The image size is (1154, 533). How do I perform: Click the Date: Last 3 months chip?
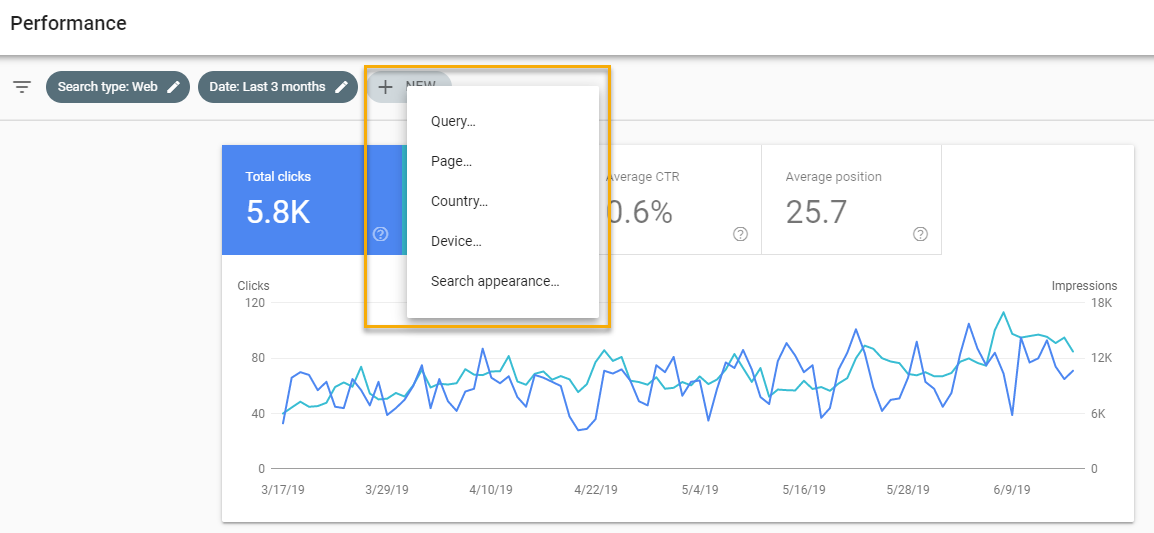[277, 87]
